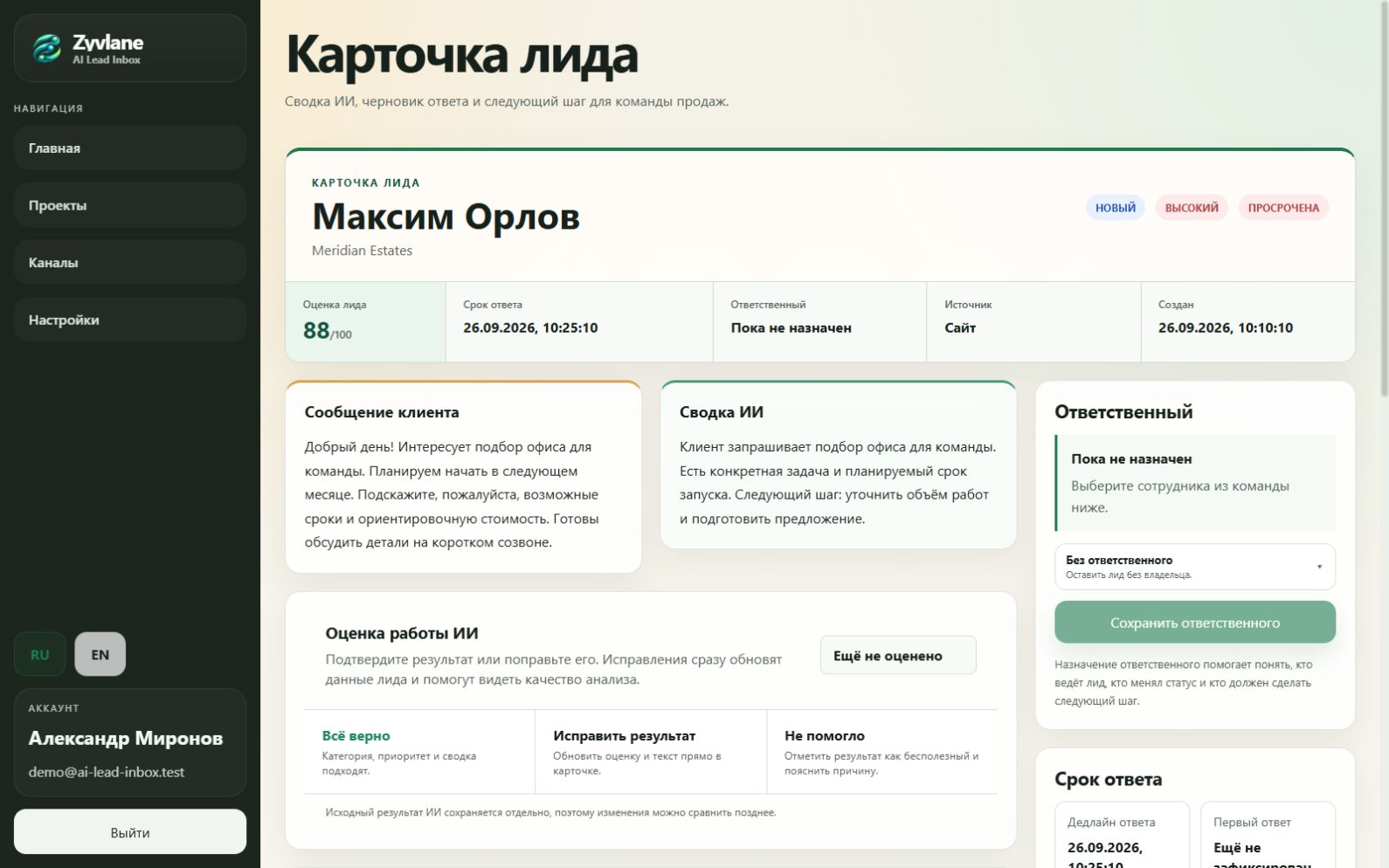Click the Ещё не оценено status badge
The width and height of the screenshot is (1389, 868).
coord(898,655)
